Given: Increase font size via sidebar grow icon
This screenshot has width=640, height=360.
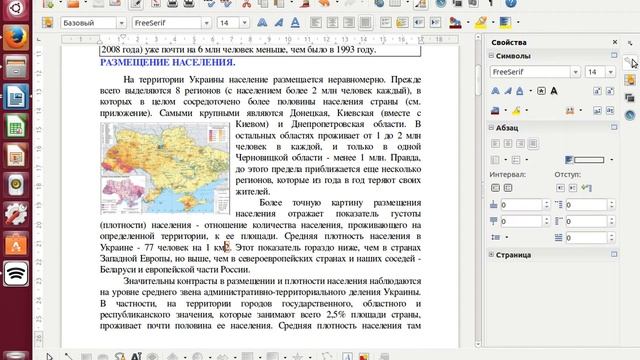Looking at the screenshot, I should click(597, 91).
